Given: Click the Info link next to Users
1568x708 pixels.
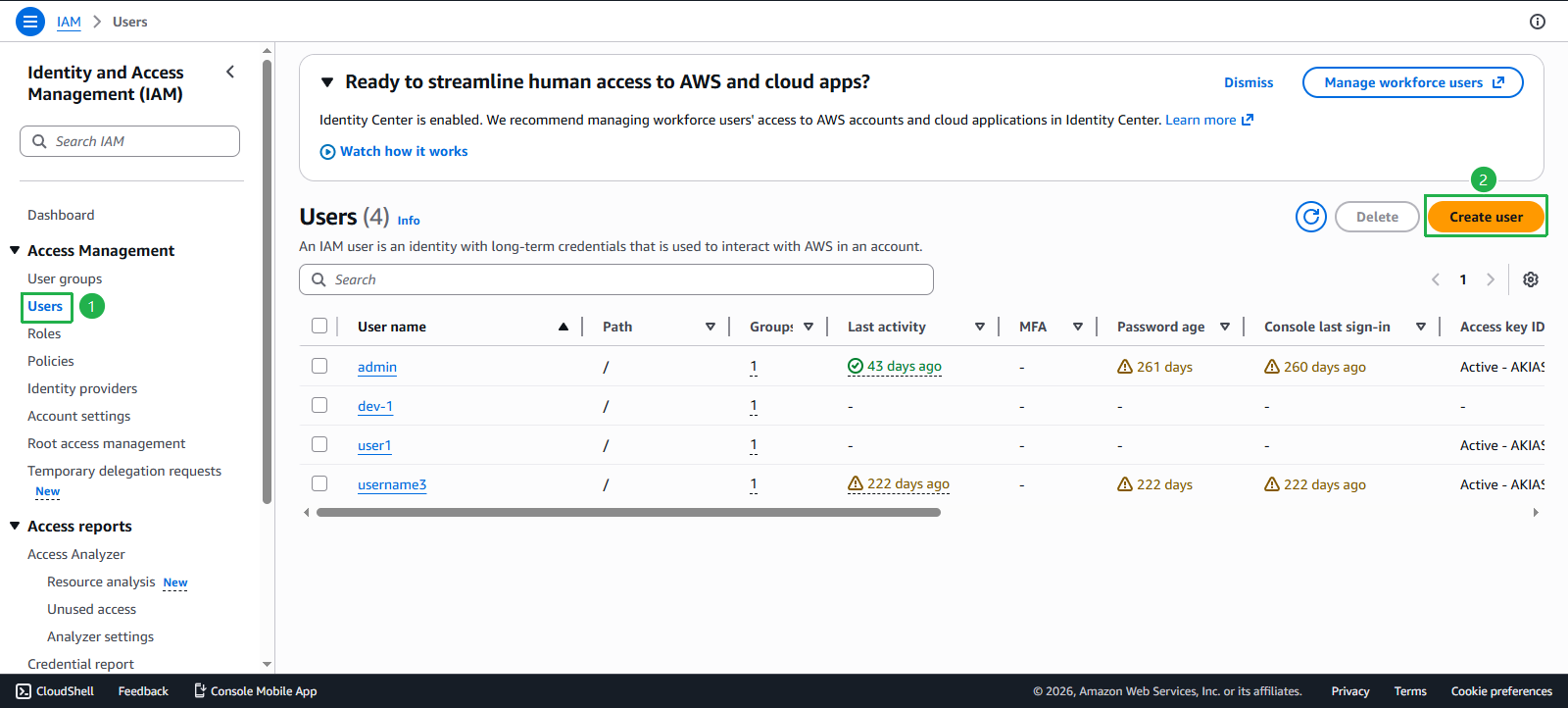Looking at the screenshot, I should pos(409,221).
